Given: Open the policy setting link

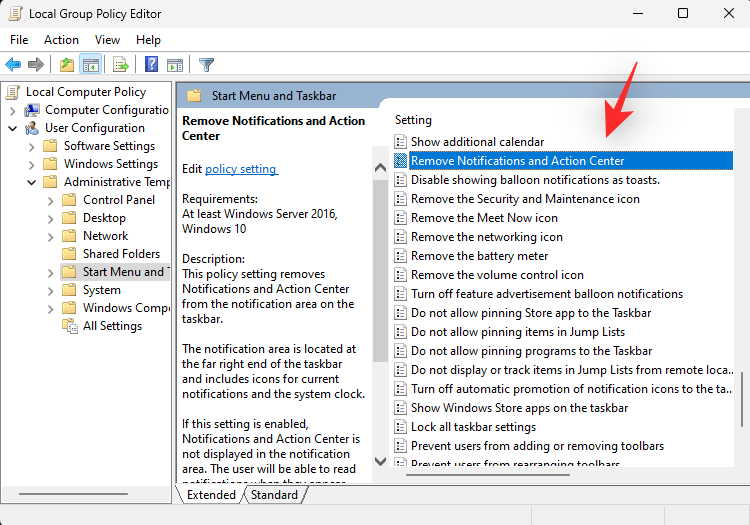Looking at the screenshot, I should (x=241, y=169).
